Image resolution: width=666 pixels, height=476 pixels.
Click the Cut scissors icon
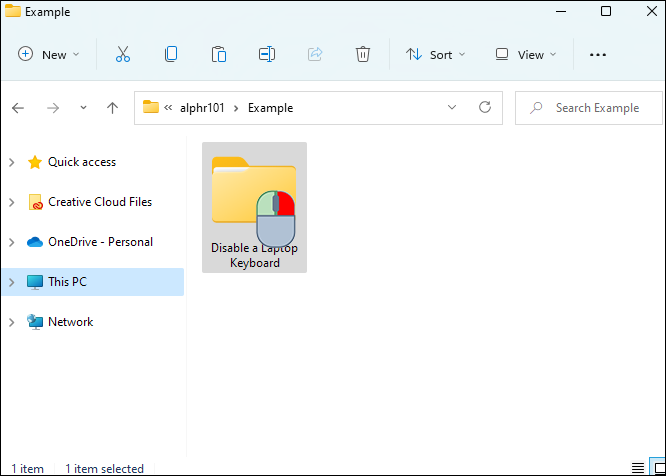tap(123, 54)
